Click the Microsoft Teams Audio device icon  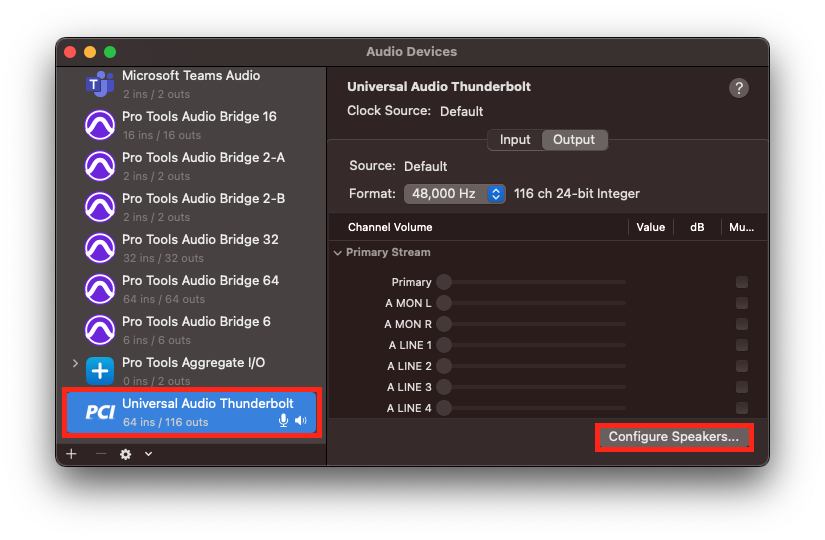(x=100, y=84)
